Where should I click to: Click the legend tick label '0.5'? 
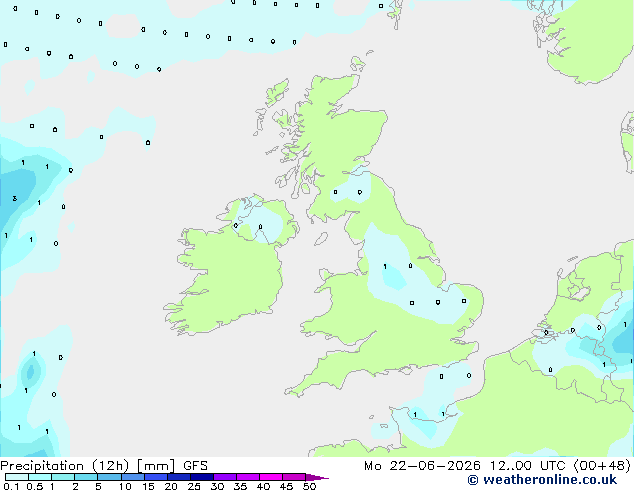click(35, 486)
